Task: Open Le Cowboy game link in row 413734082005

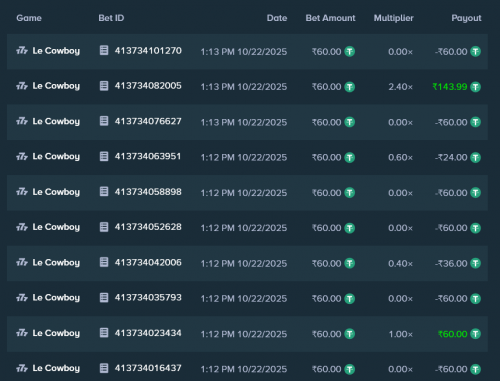Action: point(56,86)
